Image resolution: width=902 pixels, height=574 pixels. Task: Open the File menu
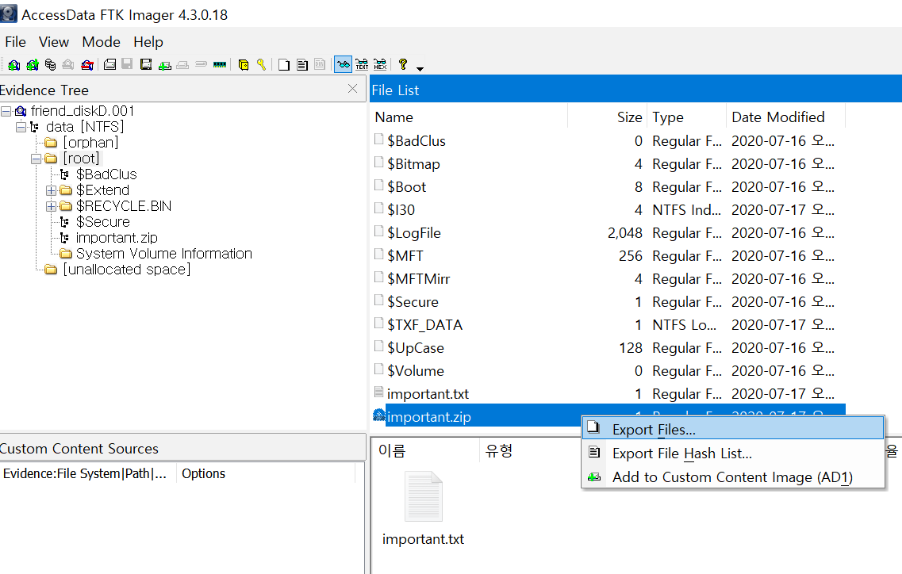pos(15,42)
